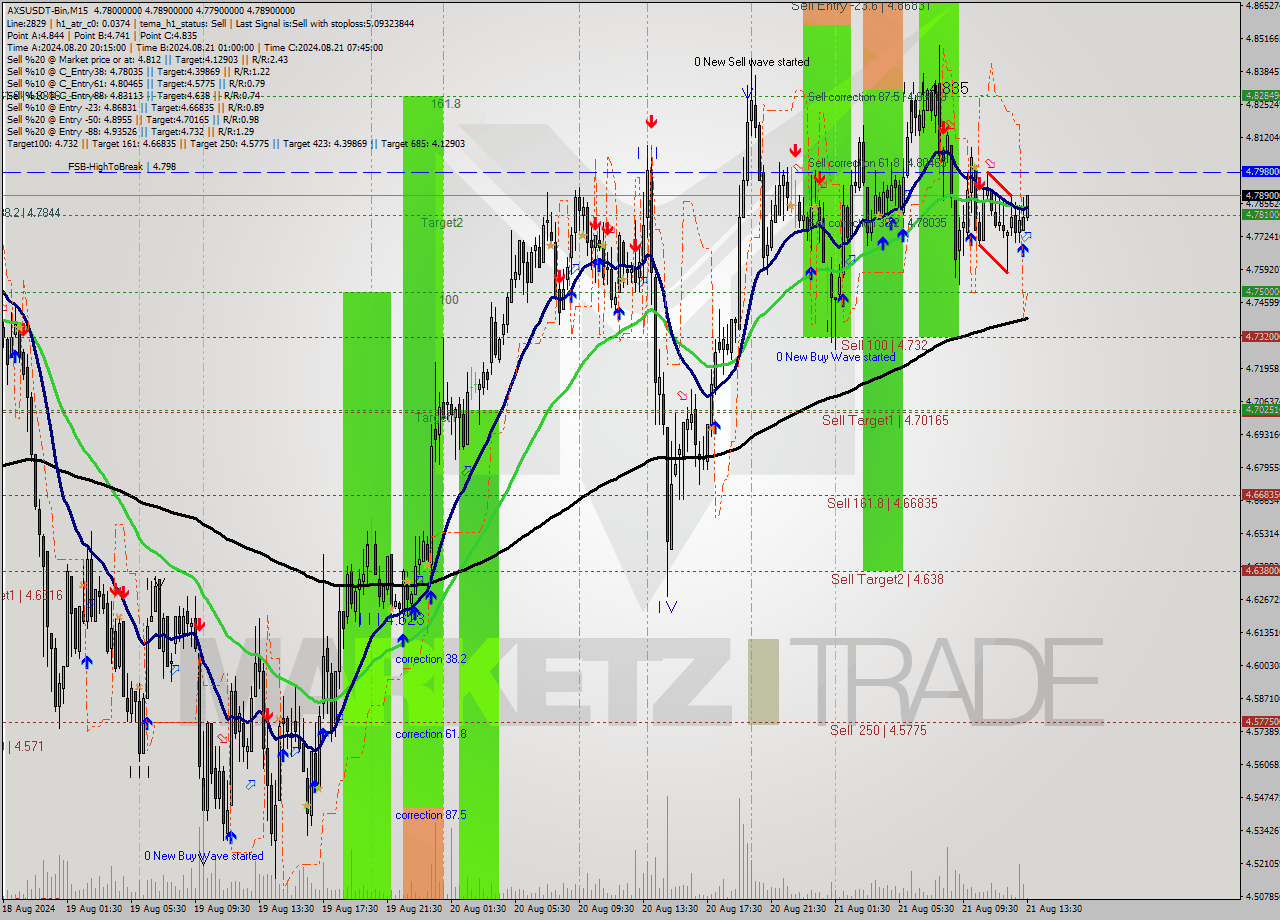
Task: Click the '| 4.571' label
Action: pyautogui.click(x=27, y=746)
